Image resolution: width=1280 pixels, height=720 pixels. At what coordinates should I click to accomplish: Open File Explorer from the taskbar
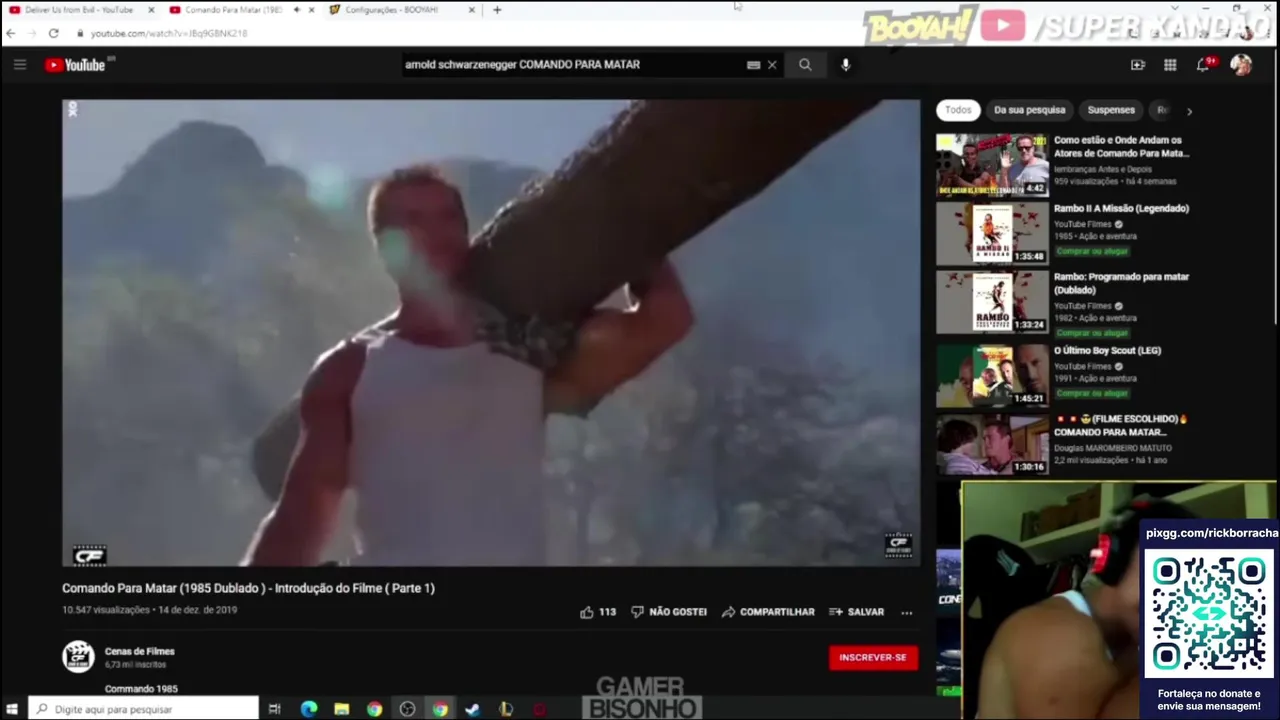tap(341, 709)
